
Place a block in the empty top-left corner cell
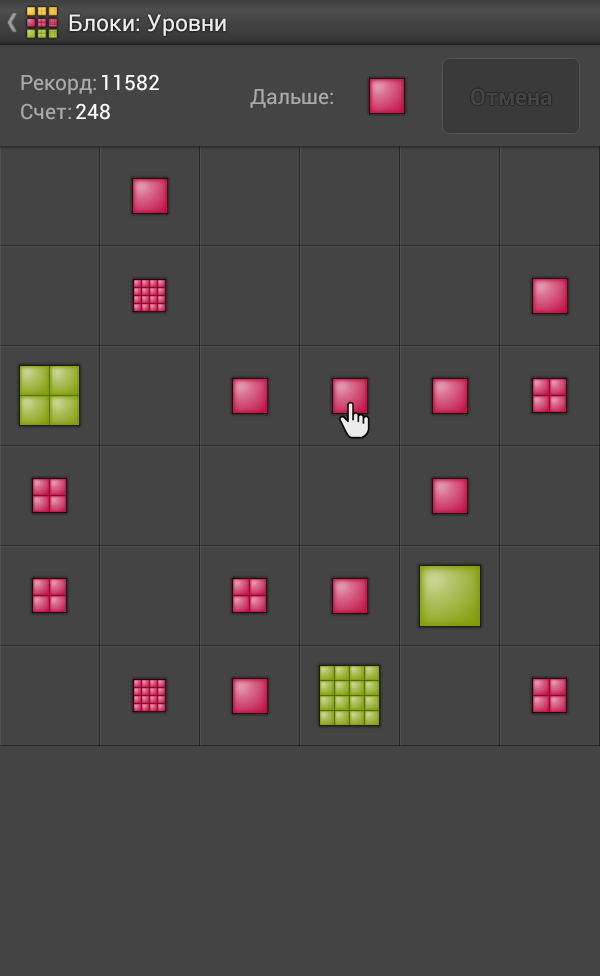[50, 196]
